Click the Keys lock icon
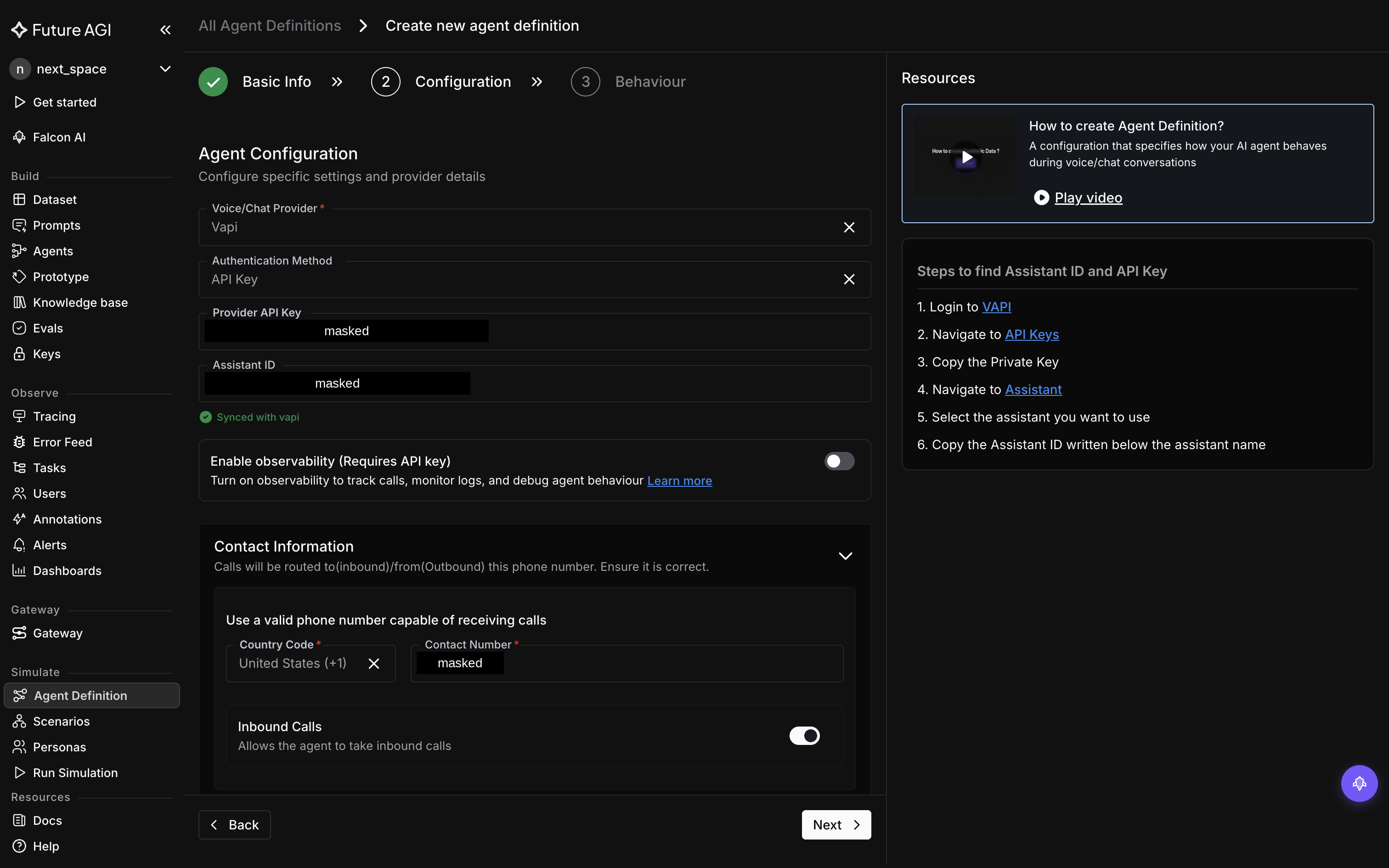The width and height of the screenshot is (1389, 868). (19, 354)
